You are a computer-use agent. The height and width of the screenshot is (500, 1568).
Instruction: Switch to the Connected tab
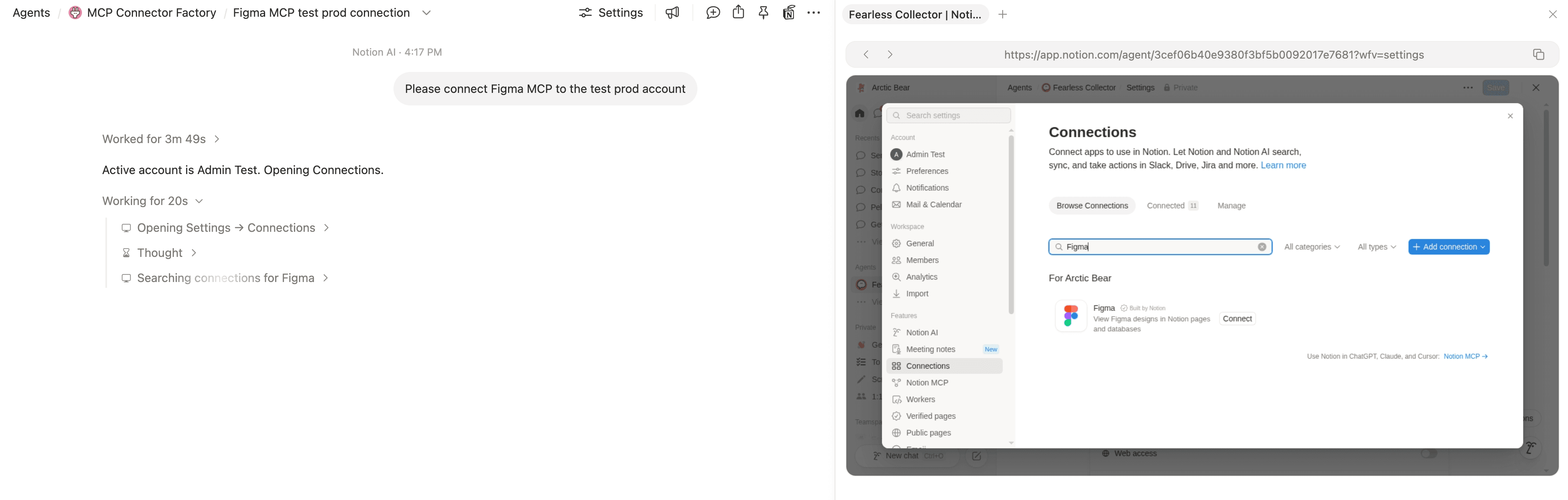(1172, 206)
